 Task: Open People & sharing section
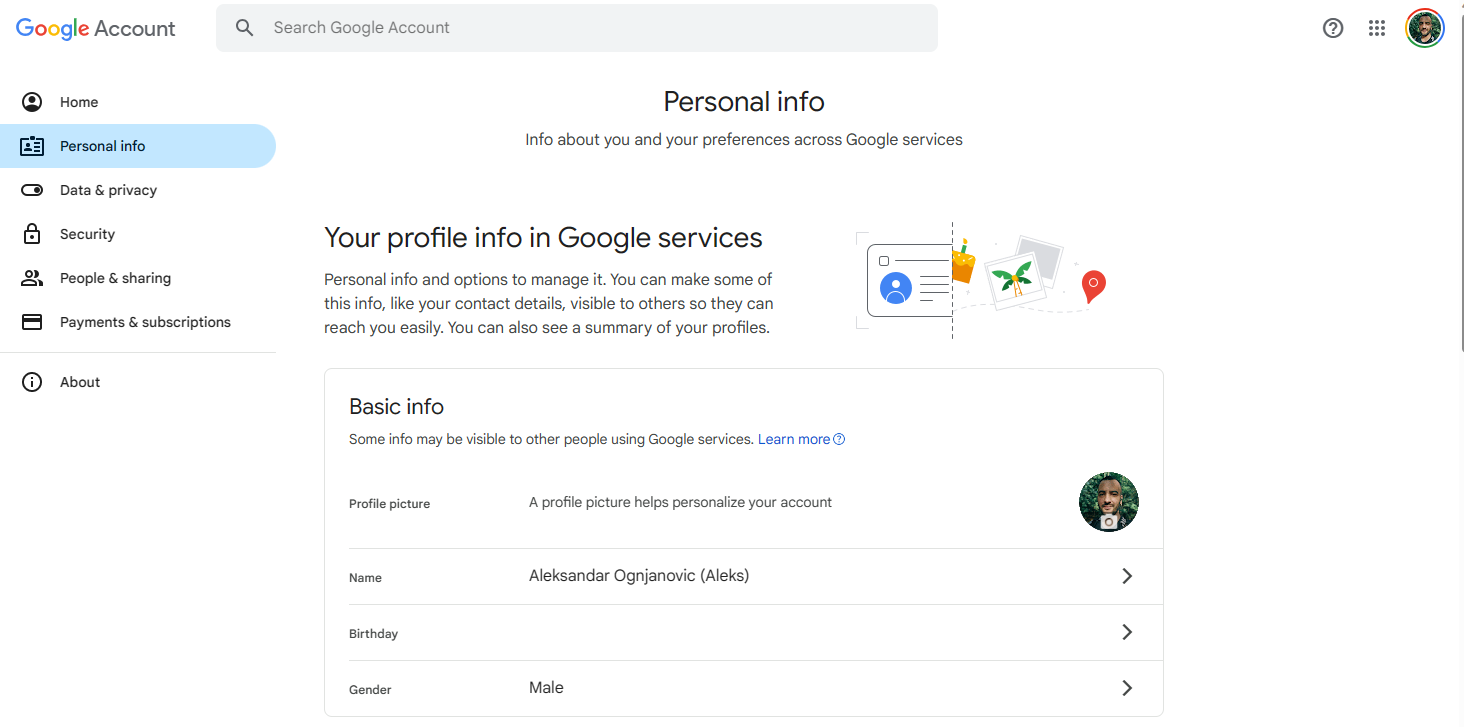point(138,278)
